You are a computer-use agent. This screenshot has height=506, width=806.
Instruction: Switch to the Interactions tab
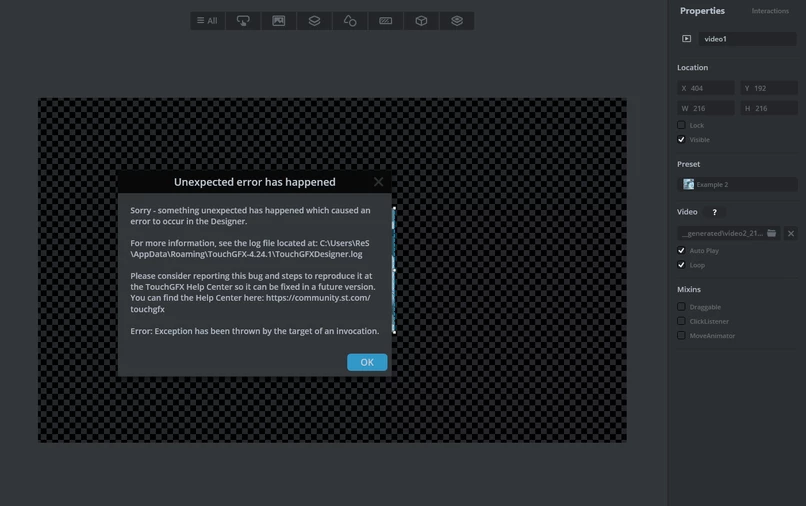pos(770,11)
